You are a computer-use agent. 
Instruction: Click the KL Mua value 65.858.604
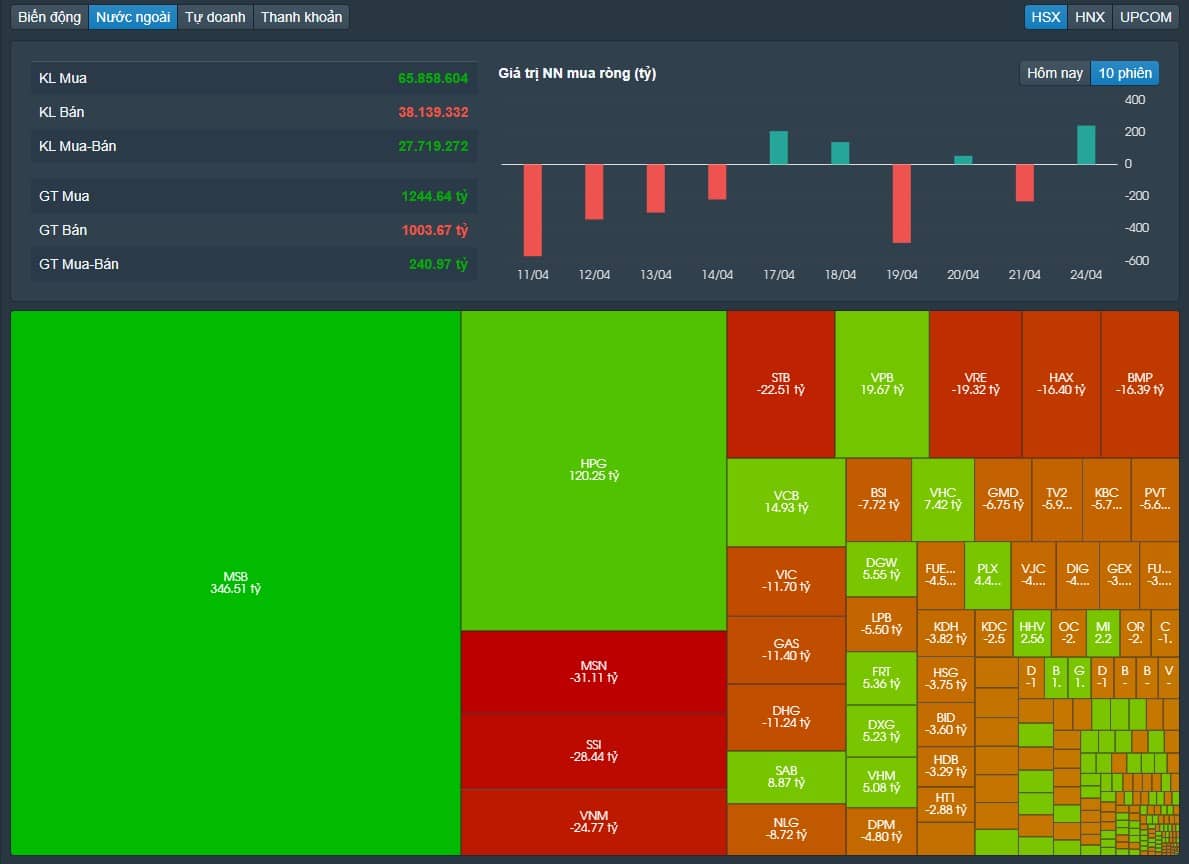[x=433, y=78]
